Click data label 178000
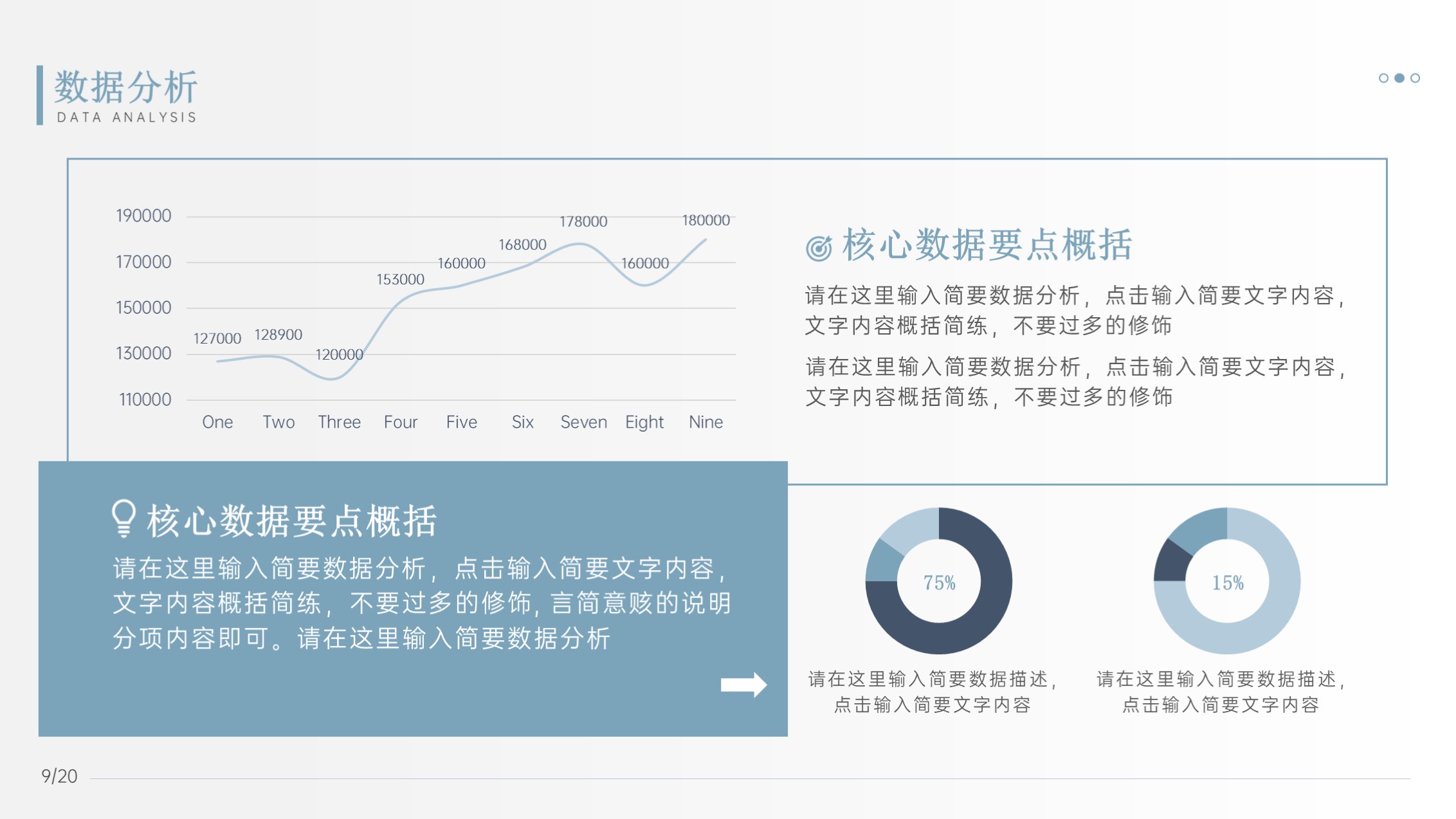 pos(583,221)
